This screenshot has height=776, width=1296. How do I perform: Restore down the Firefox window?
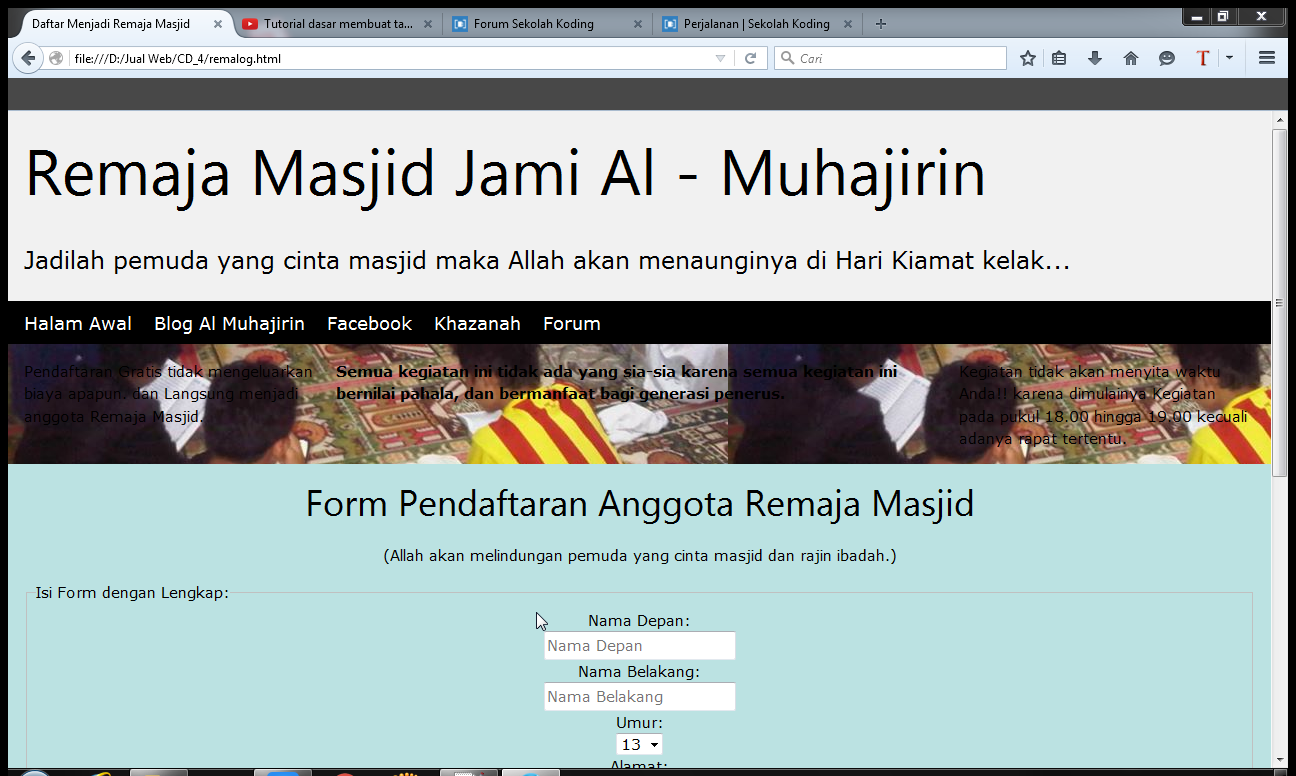[1223, 16]
